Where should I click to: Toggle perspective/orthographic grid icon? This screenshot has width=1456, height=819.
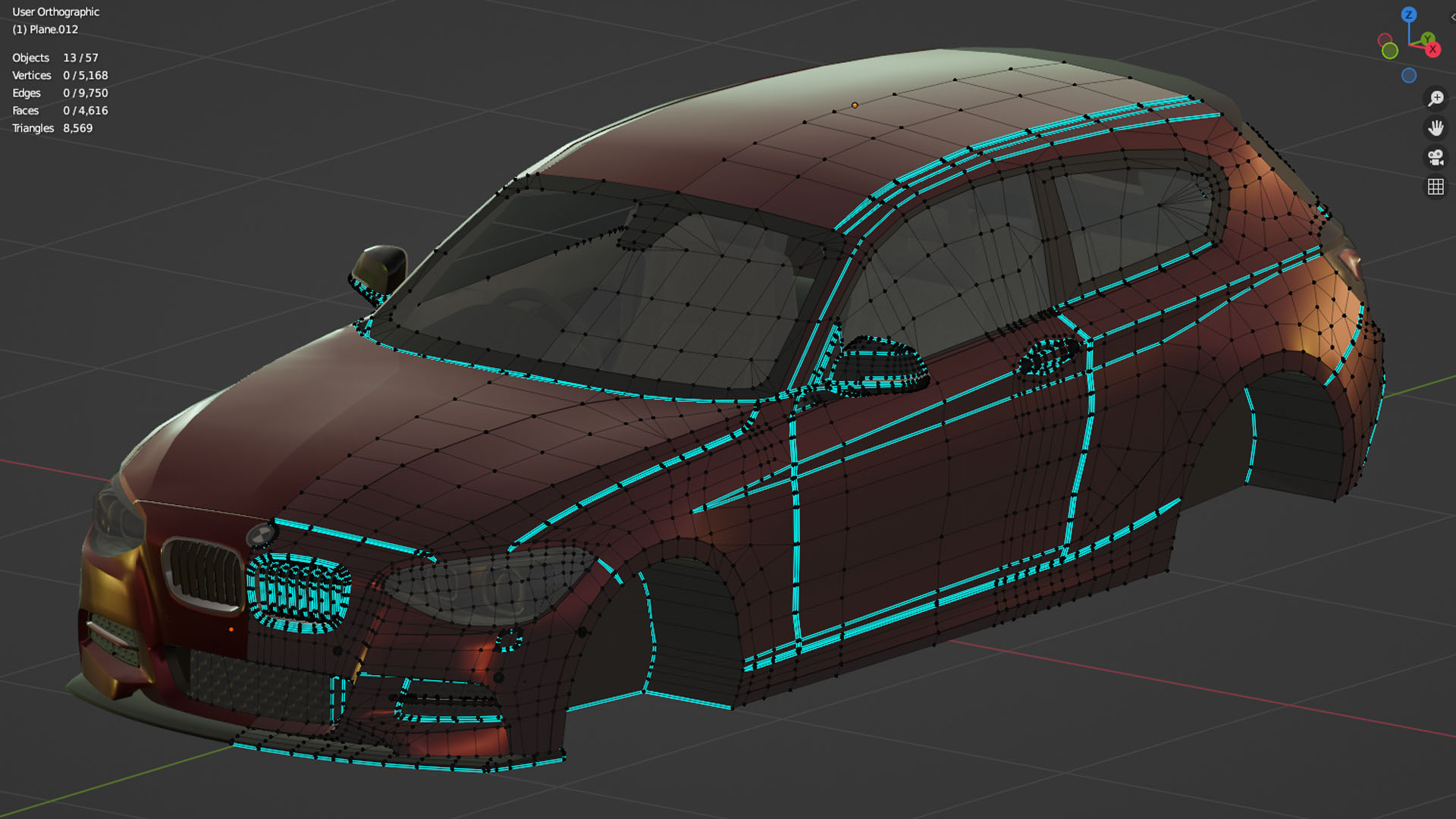[1436, 187]
